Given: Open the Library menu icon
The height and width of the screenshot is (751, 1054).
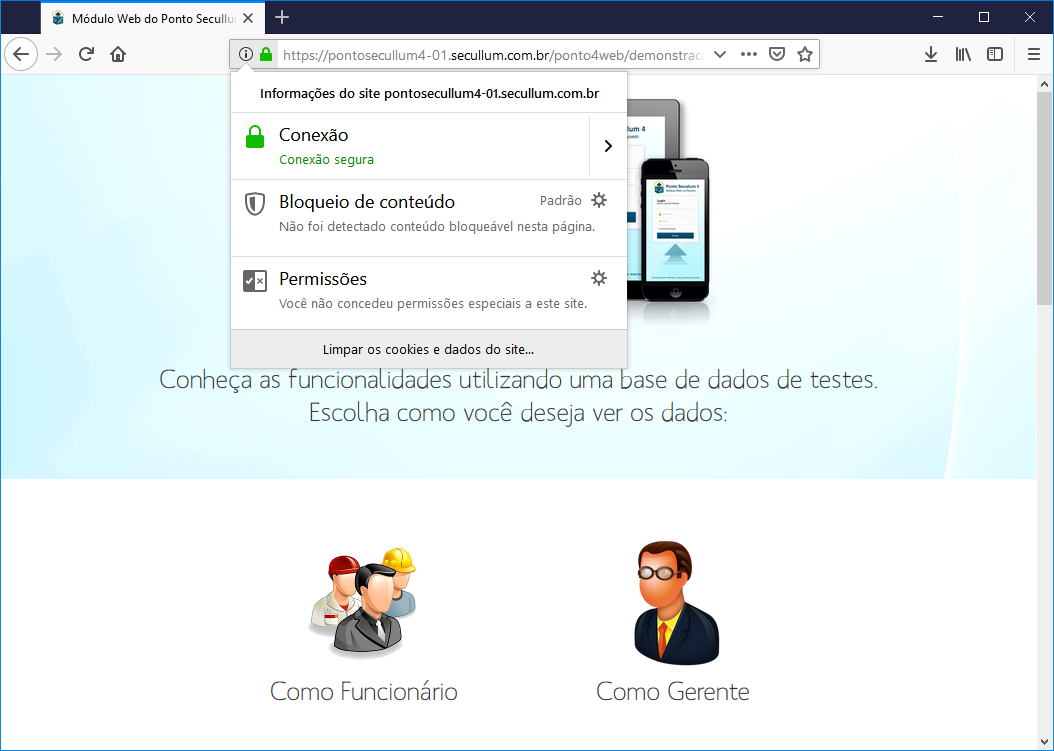Looking at the screenshot, I should [x=963, y=54].
